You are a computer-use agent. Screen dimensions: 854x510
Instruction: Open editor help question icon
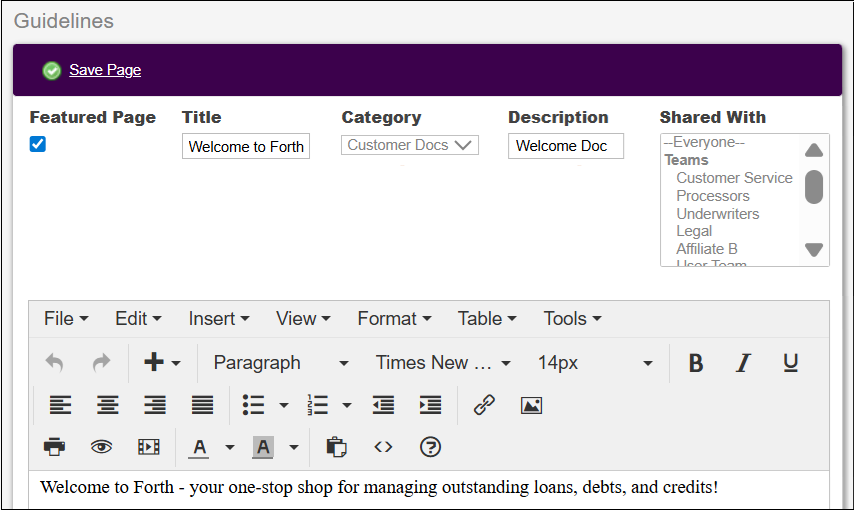point(430,447)
